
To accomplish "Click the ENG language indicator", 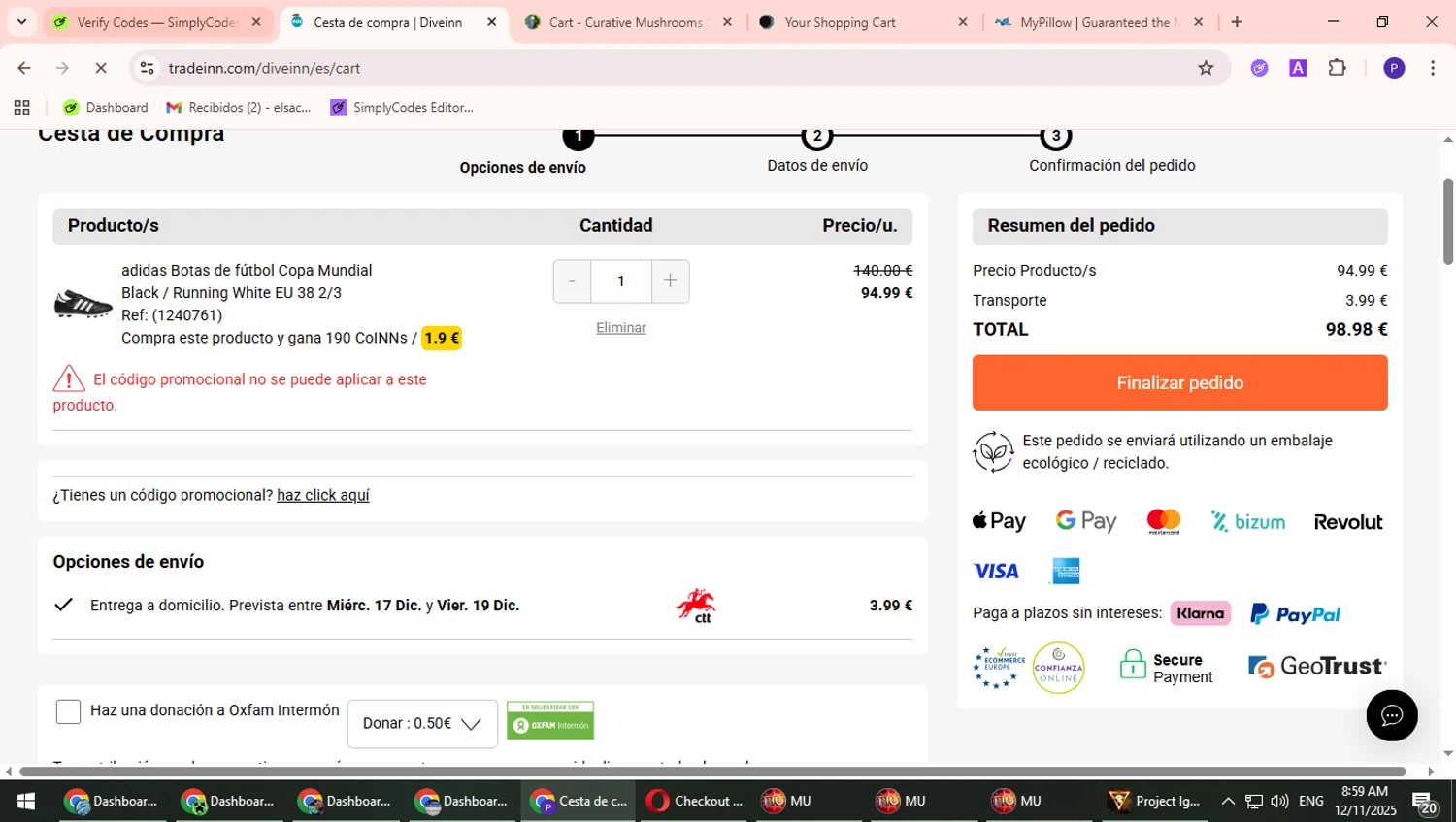I will point(1311,801).
